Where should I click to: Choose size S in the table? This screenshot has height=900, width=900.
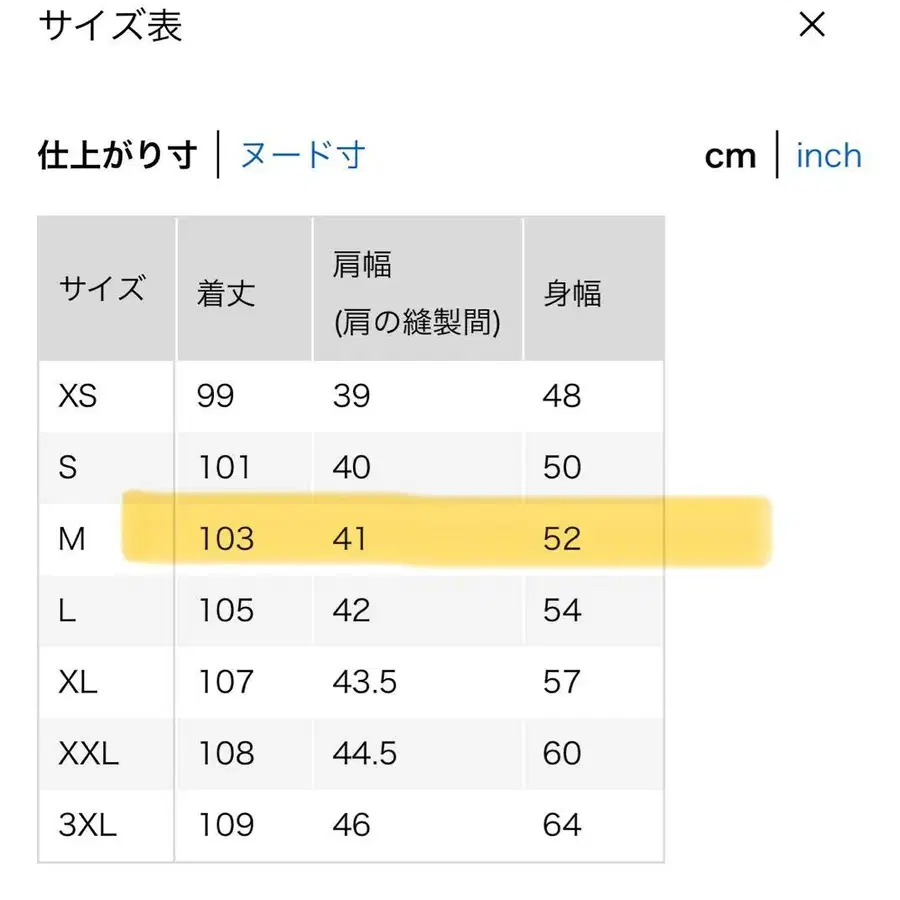pos(66,467)
